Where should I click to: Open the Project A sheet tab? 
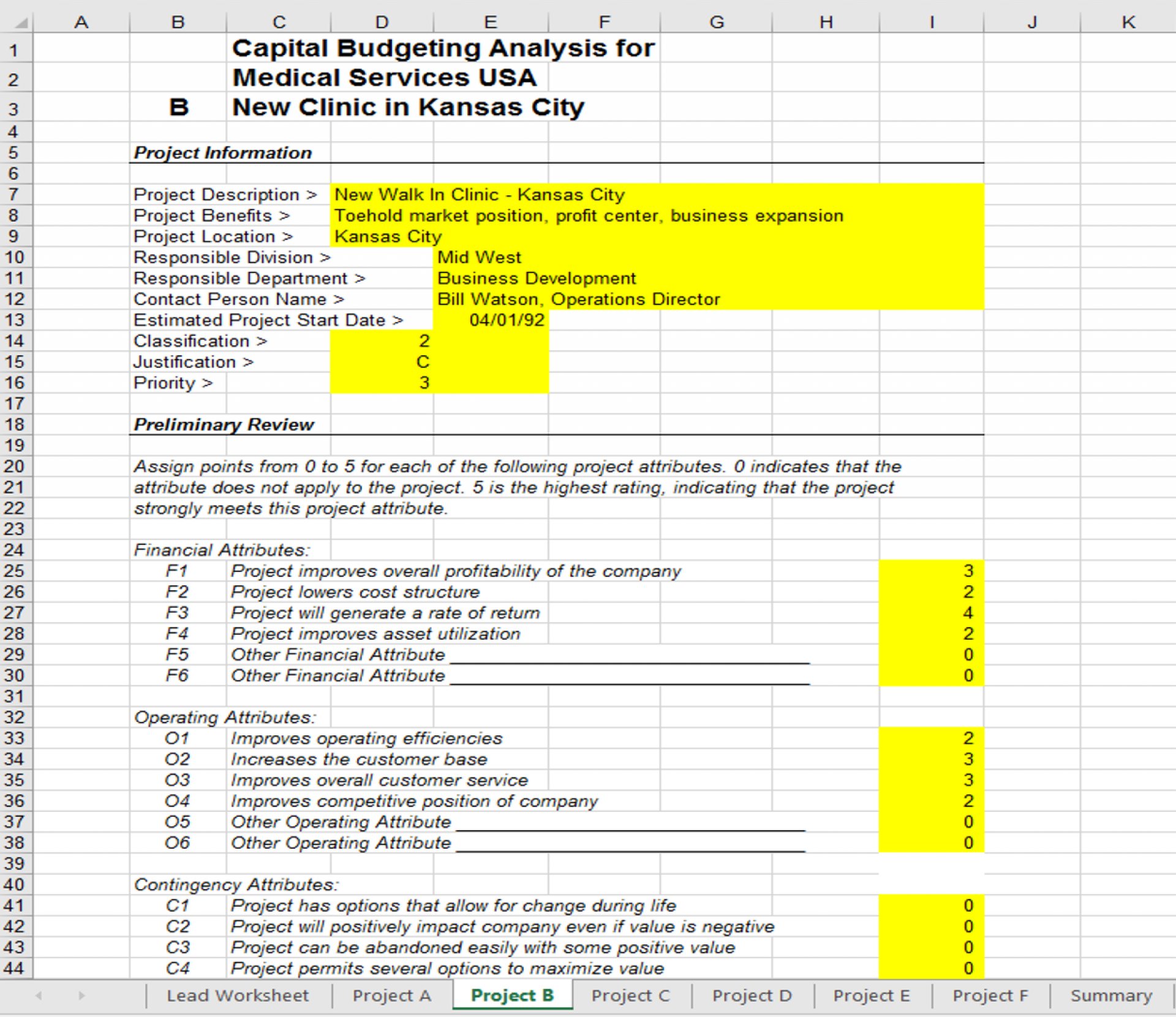[x=392, y=996]
